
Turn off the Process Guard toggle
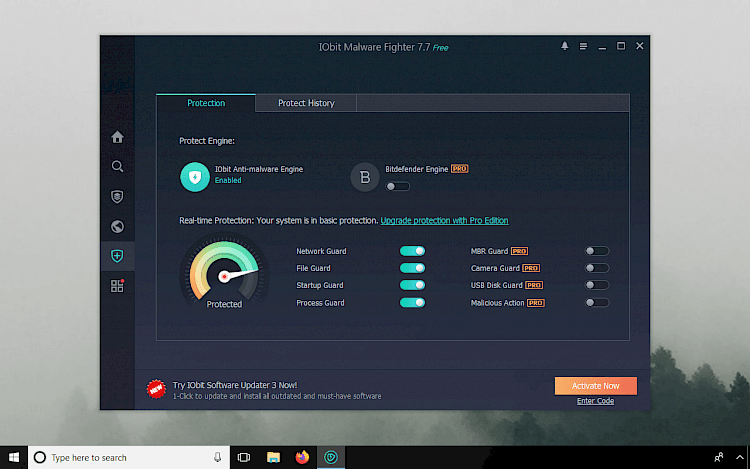click(x=412, y=303)
